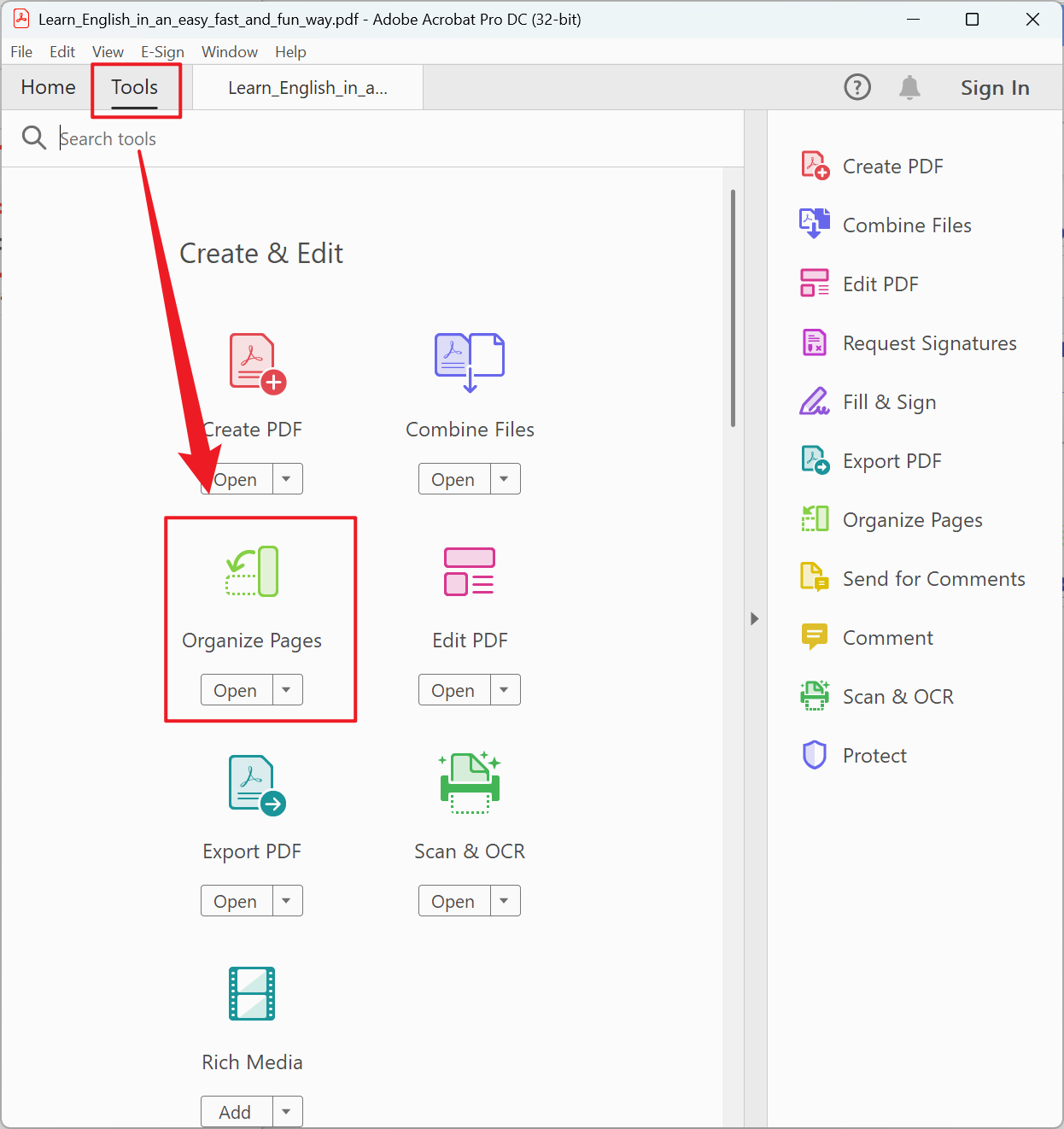Select Fill & Sign pen icon in sidebar

pos(815,401)
